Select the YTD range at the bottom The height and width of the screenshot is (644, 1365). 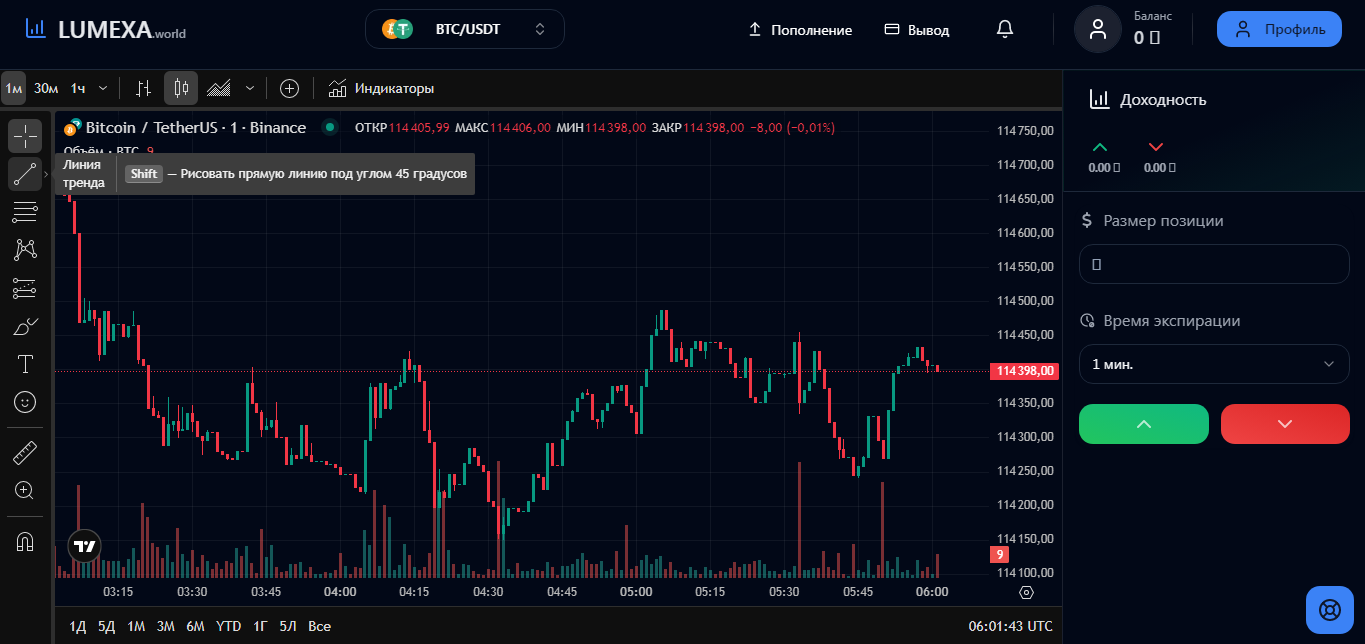click(228, 625)
